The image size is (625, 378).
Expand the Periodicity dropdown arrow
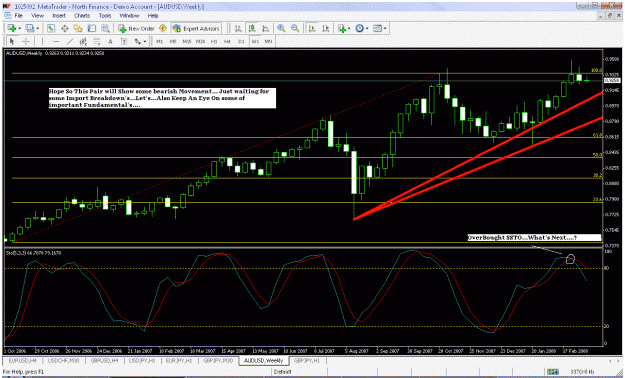pyautogui.click(x=367, y=28)
